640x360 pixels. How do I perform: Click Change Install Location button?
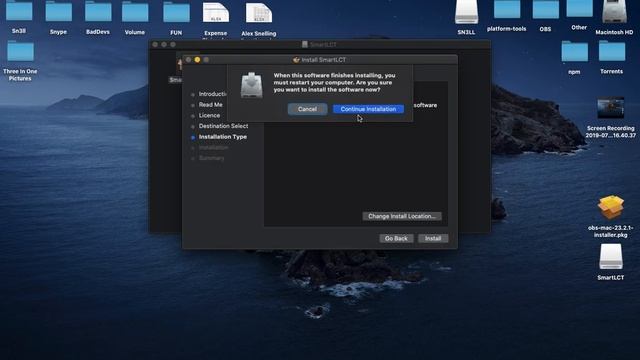pyautogui.click(x=402, y=216)
